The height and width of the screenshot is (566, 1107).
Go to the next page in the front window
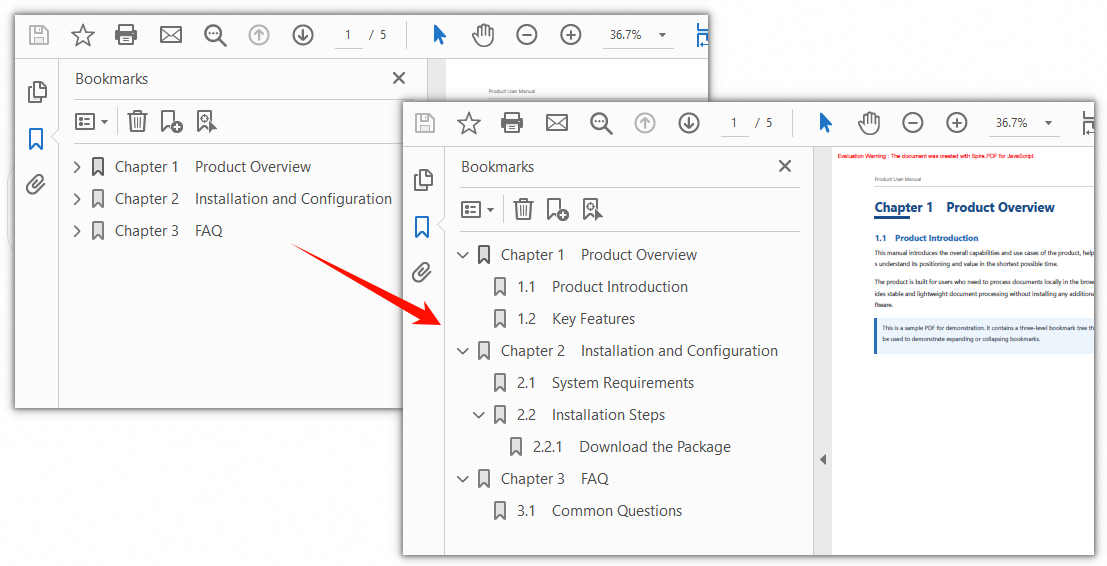689,123
